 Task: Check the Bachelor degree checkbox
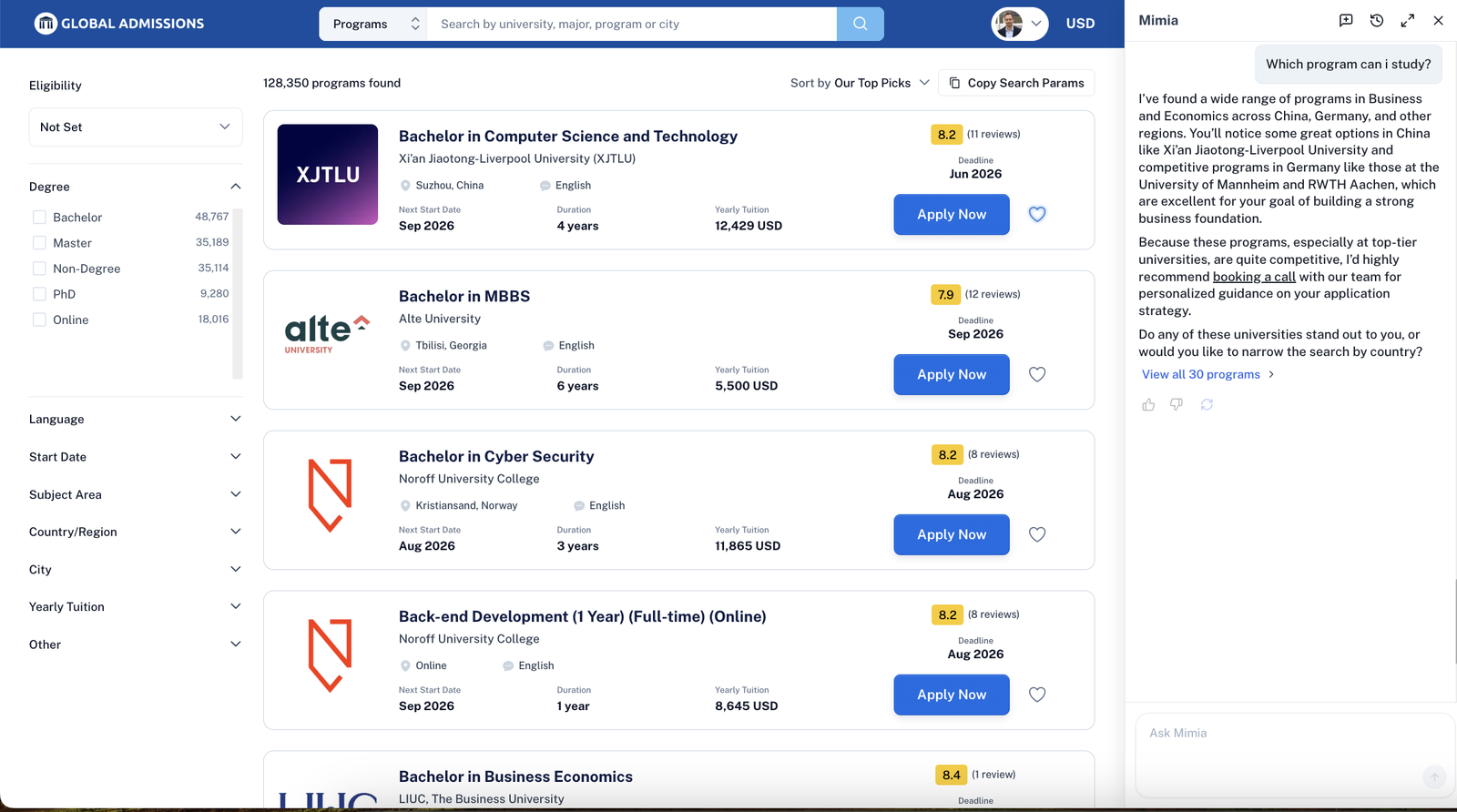[x=39, y=218]
